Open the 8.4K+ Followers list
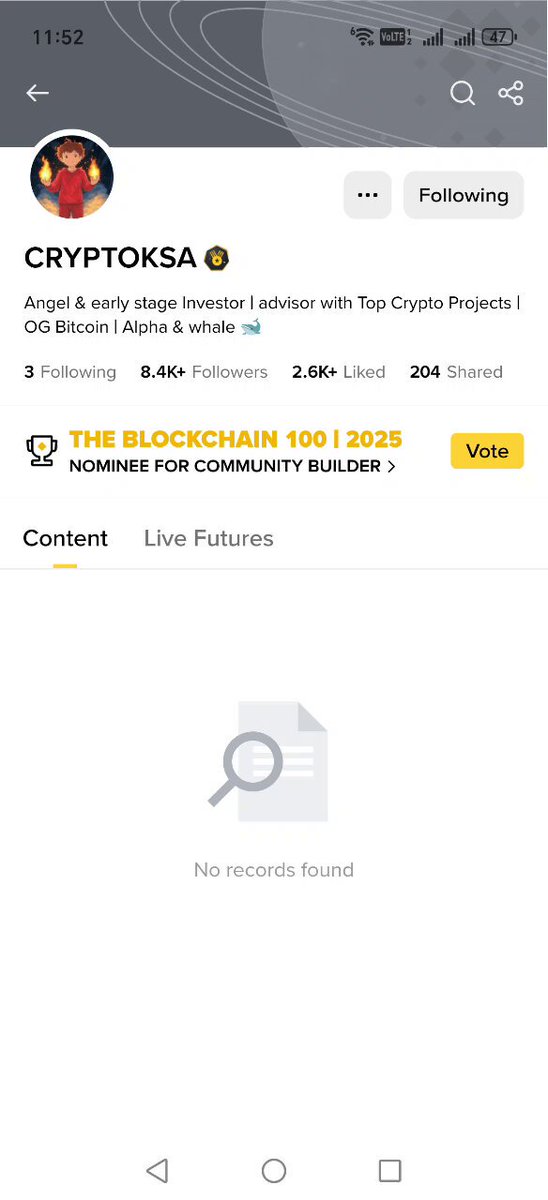Screen dimensions: 548x1200 [x=204, y=372]
